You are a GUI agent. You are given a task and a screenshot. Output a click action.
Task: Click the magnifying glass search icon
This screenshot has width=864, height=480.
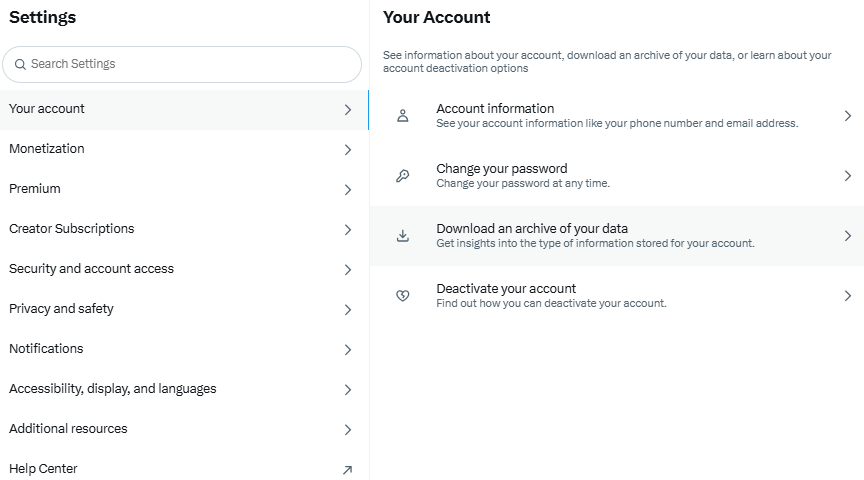point(20,64)
